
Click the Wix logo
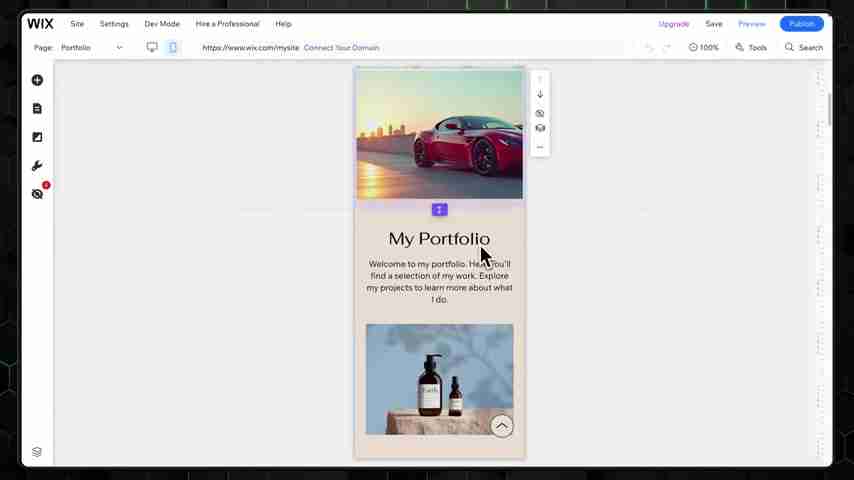coord(40,24)
